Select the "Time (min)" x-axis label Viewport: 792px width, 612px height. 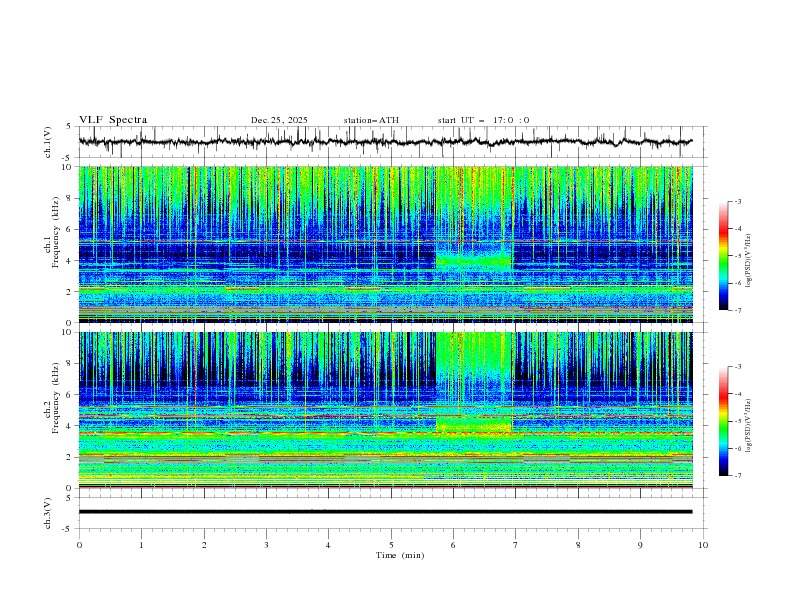(400, 555)
